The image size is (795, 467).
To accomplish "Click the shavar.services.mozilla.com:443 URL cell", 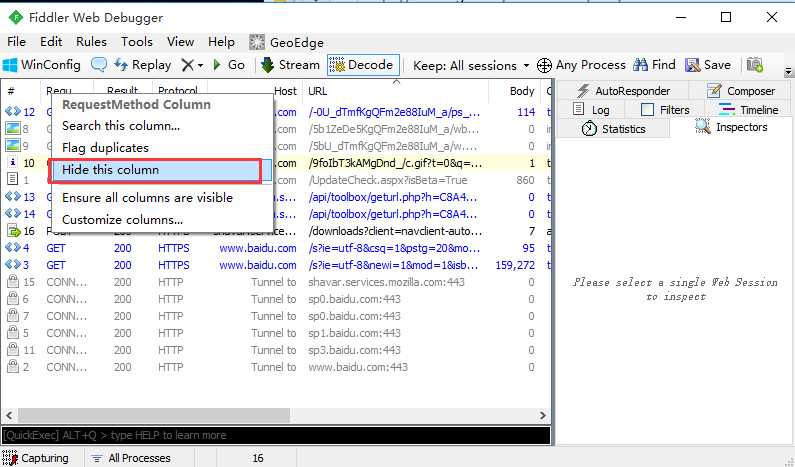I will [x=386, y=282].
